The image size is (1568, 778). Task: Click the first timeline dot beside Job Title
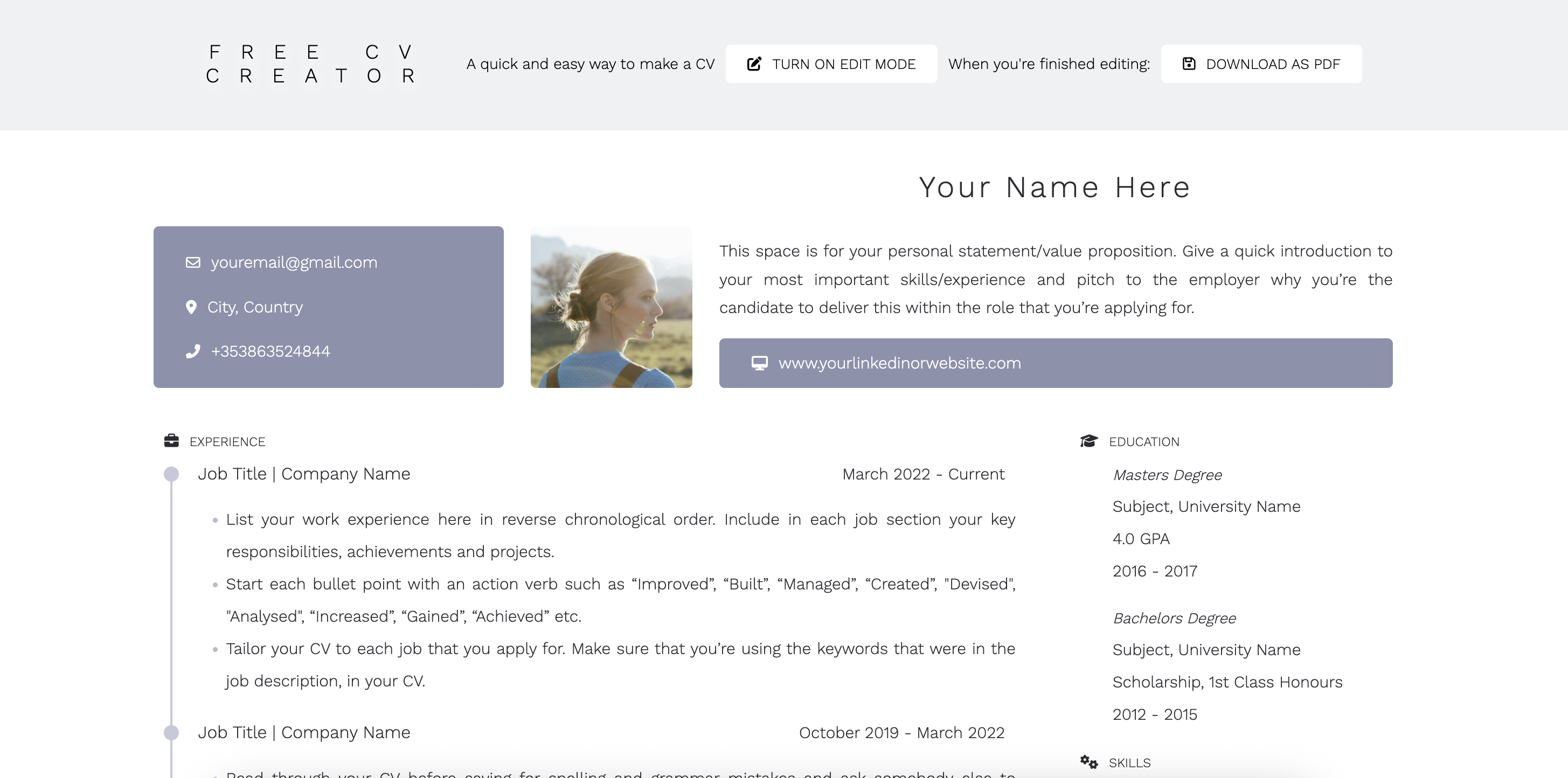tap(171, 474)
